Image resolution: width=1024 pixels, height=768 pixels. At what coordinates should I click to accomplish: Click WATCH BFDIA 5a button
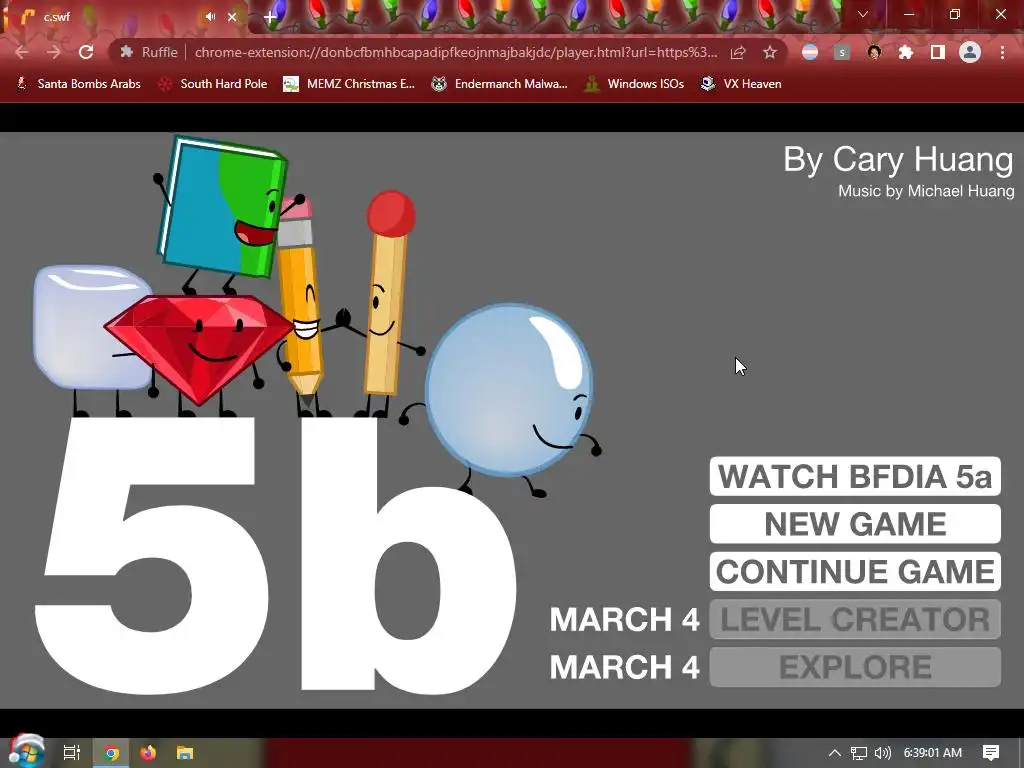pyautogui.click(x=855, y=476)
